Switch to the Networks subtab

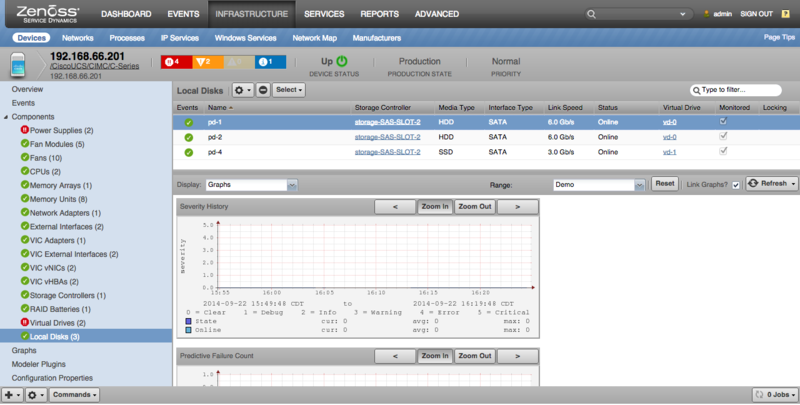pyautogui.click(x=78, y=38)
